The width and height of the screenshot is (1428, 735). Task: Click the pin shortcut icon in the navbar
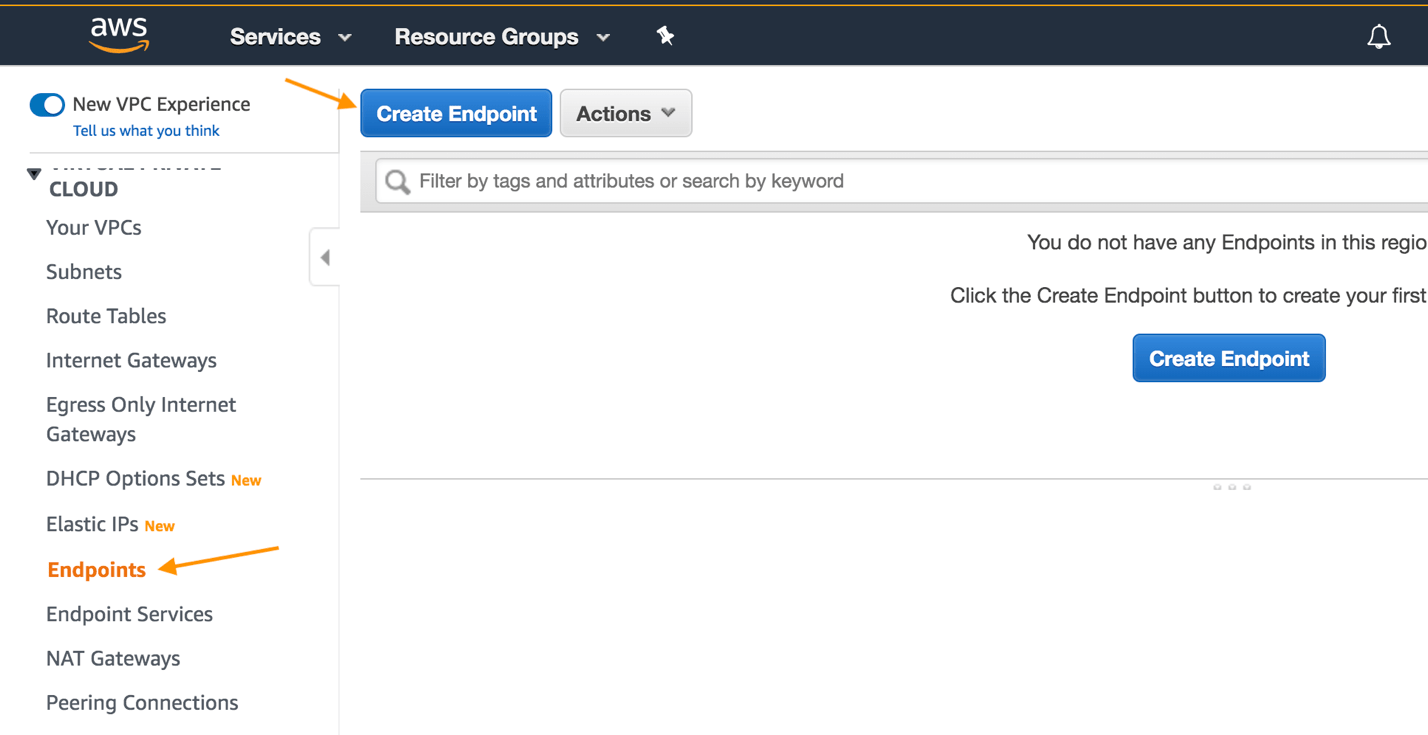click(x=666, y=36)
